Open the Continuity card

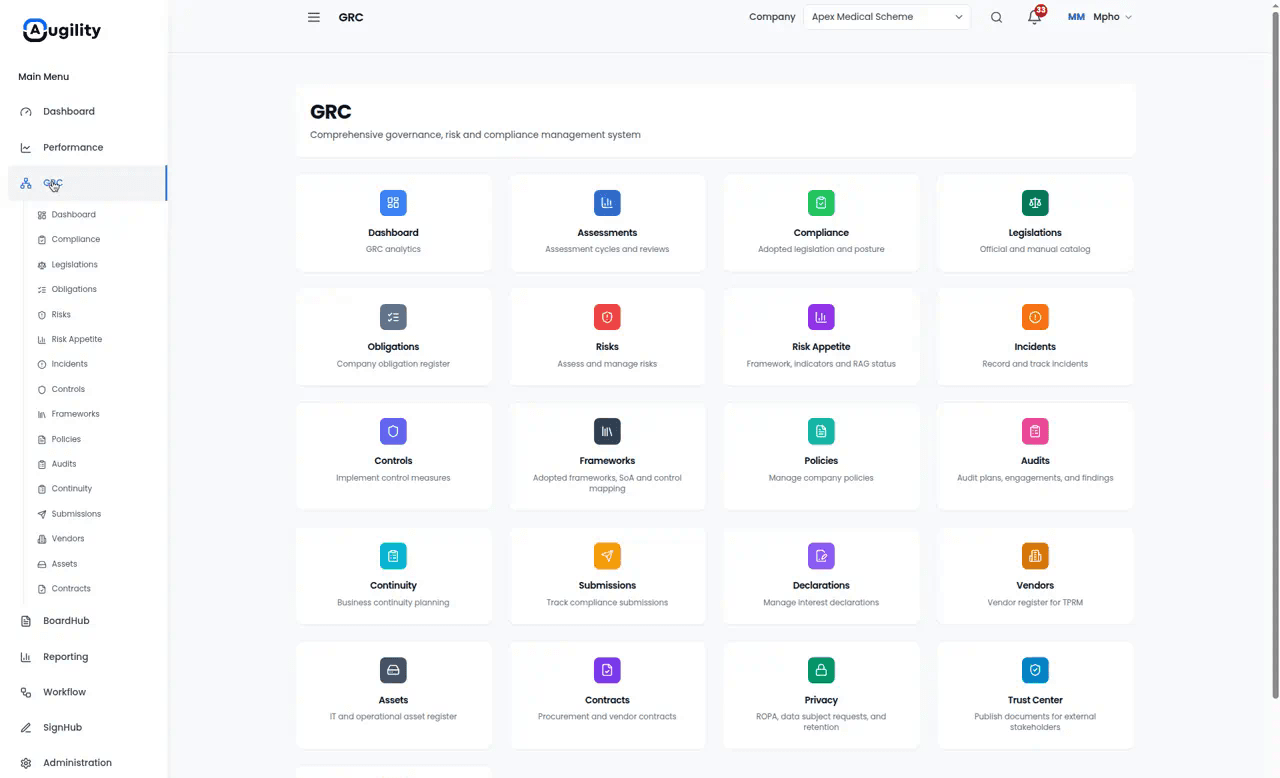click(x=393, y=576)
